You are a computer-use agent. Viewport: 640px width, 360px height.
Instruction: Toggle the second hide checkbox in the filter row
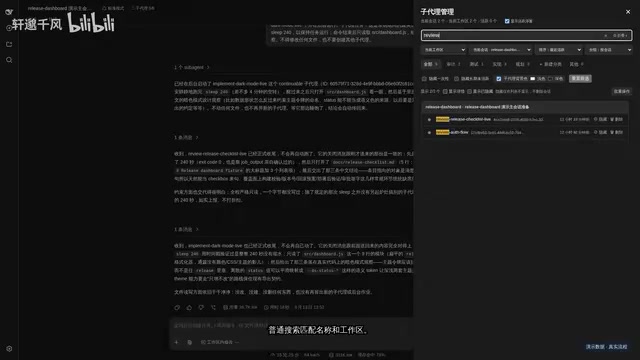click(x=457, y=79)
